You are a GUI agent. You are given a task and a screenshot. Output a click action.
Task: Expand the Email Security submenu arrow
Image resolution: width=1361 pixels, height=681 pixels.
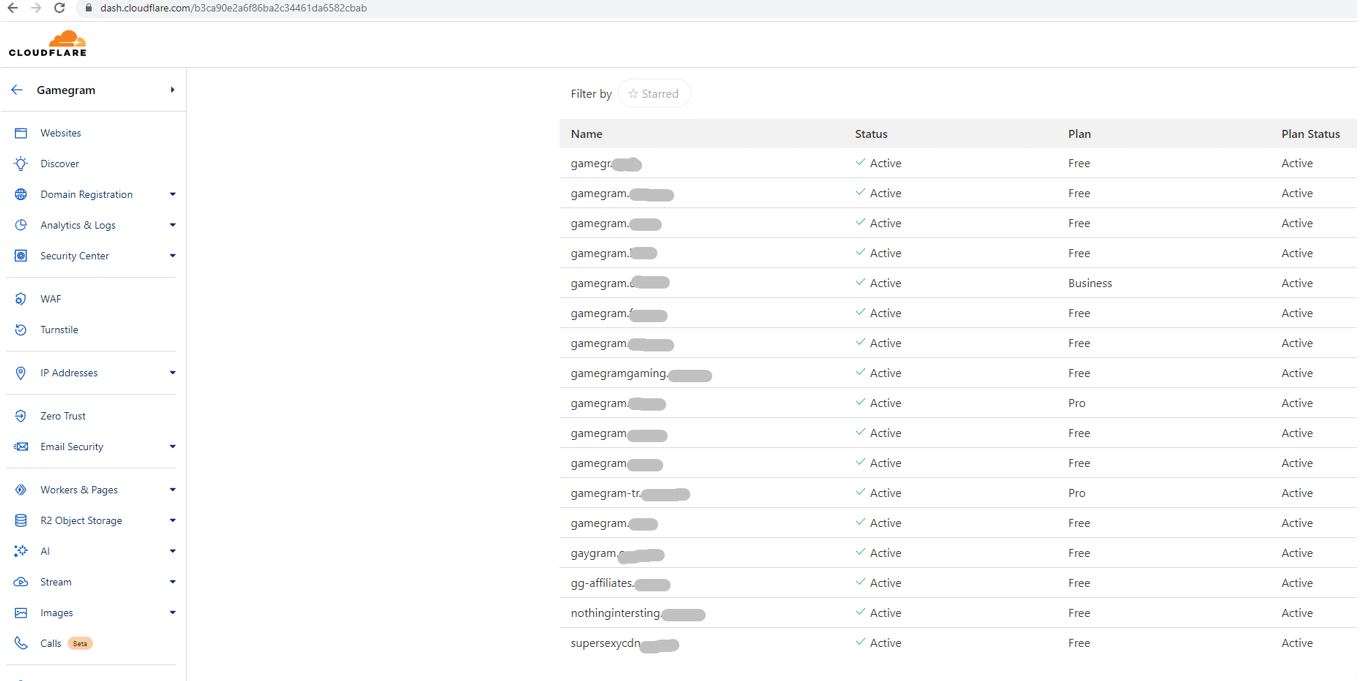(172, 447)
